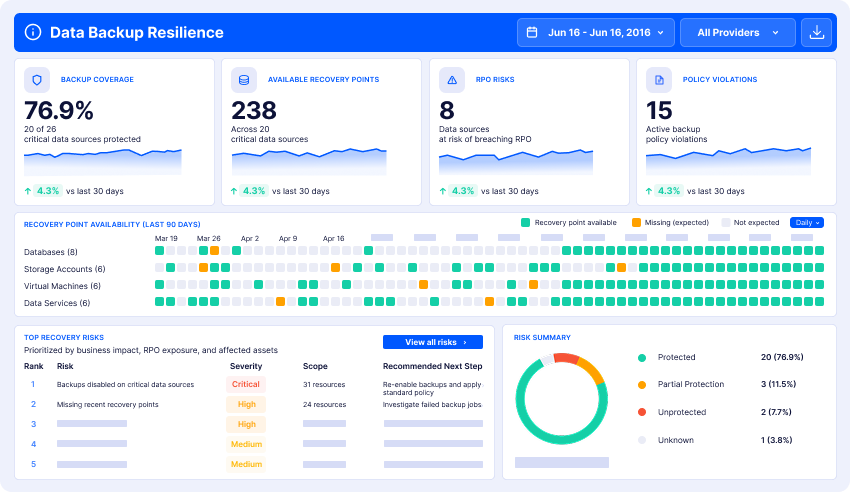
Task: Click the up arrow trend icon on RPO Risks card
Action: click(443, 191)
